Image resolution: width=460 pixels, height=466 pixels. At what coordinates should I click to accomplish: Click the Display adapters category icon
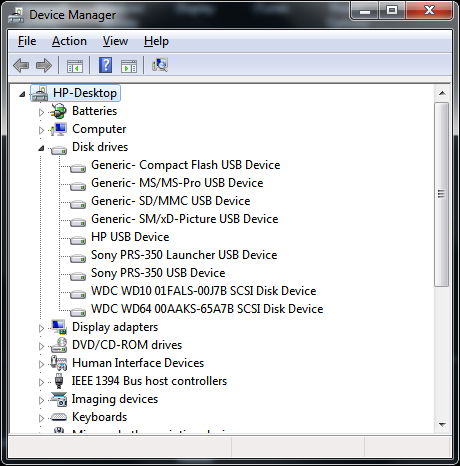(x=59, y=327)
